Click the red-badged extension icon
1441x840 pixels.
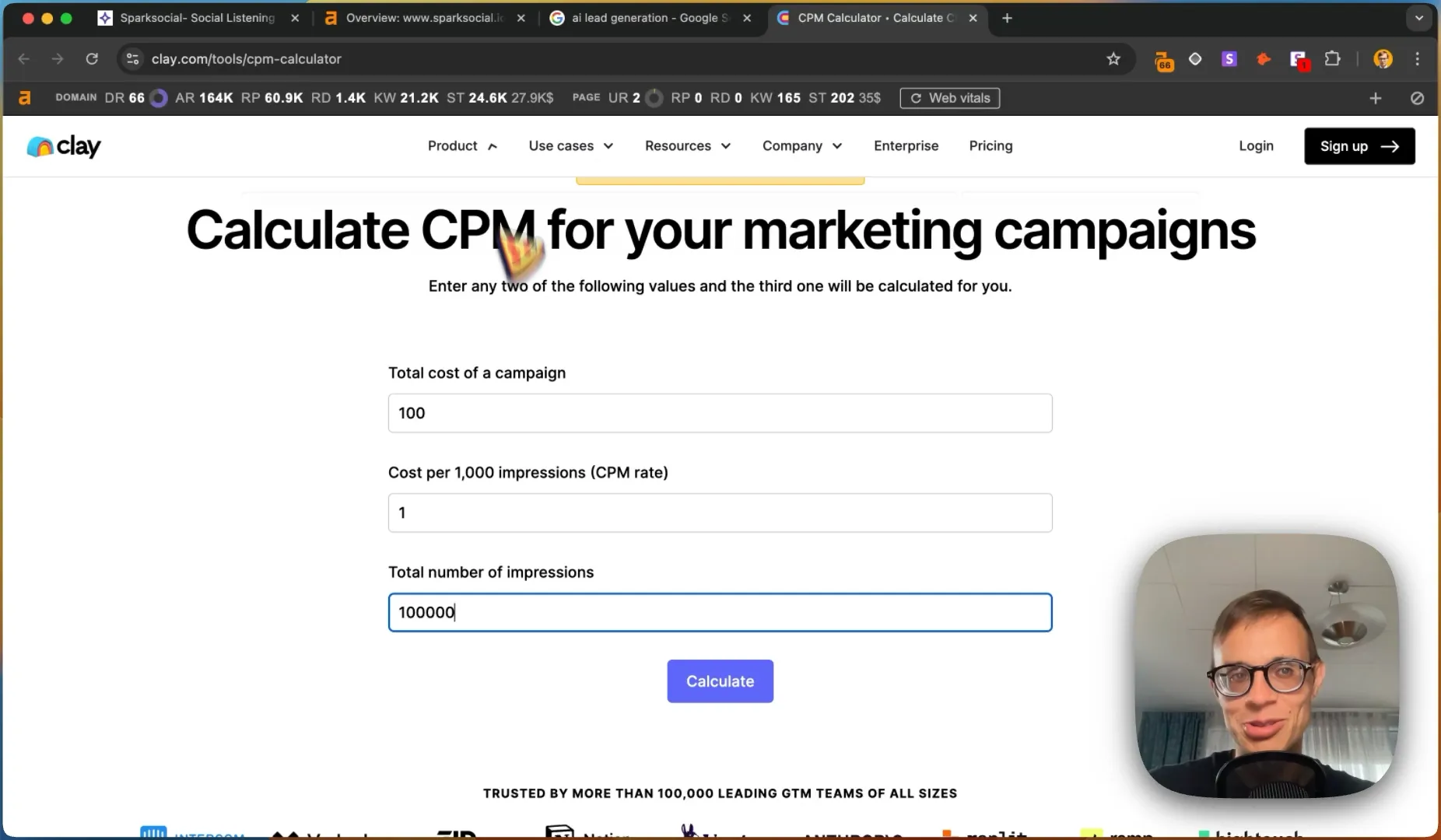[x=1299, y=60]
